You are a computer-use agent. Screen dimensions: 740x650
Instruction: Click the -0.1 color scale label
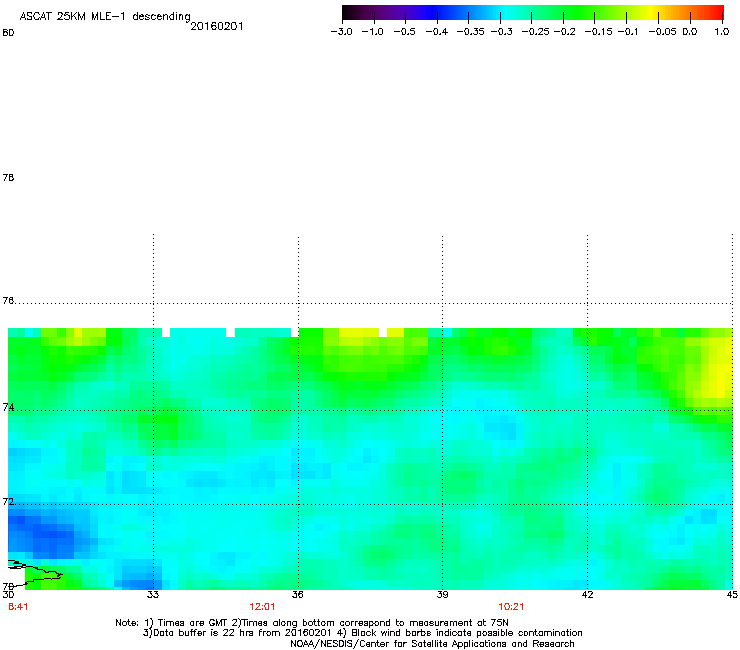[x=627, y=32]
